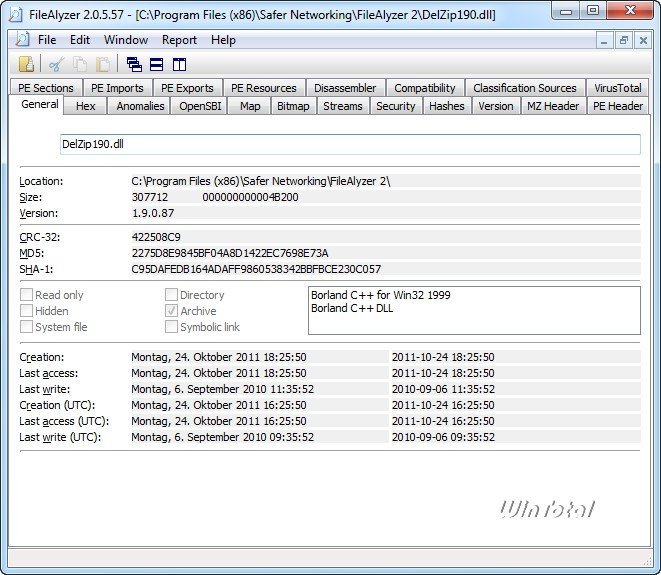Screen dimensions: 661x575
Task: Open the VirusTotal tab
Action: pos(618,88)
